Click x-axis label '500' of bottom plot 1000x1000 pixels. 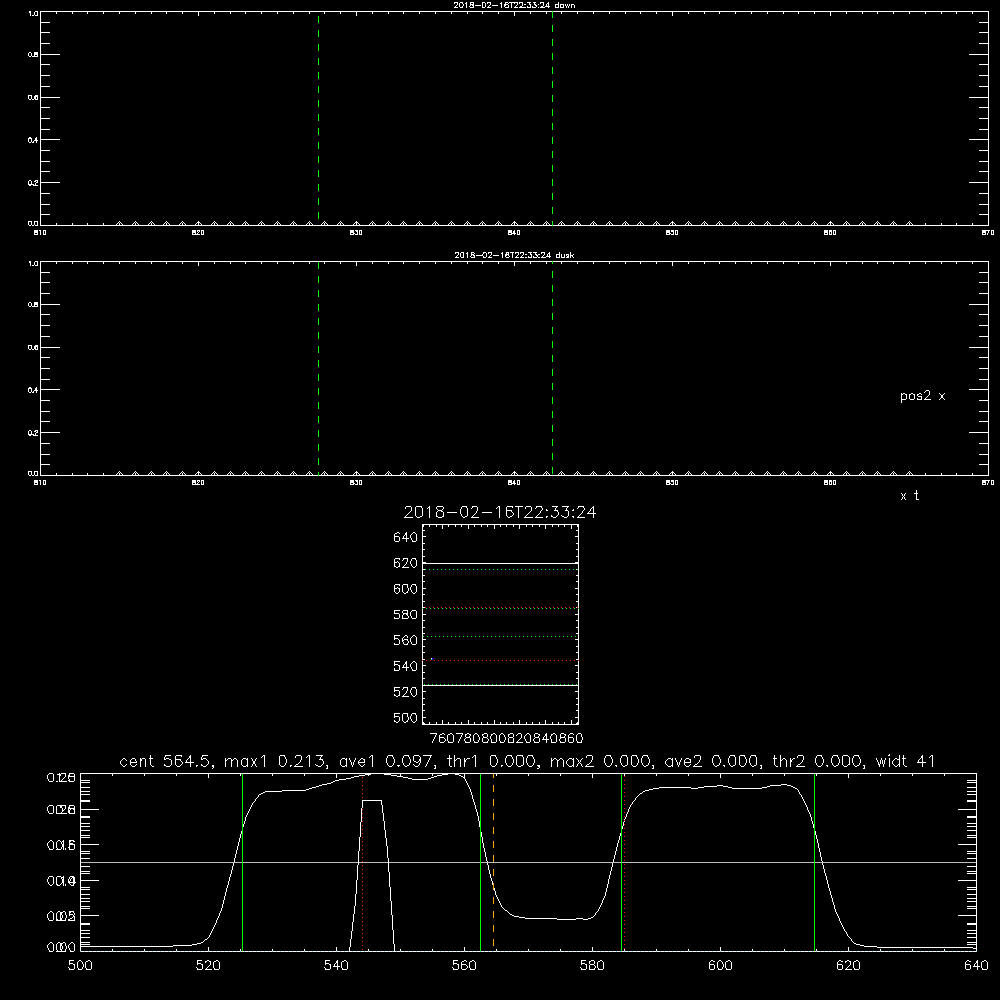click(80, 966)
